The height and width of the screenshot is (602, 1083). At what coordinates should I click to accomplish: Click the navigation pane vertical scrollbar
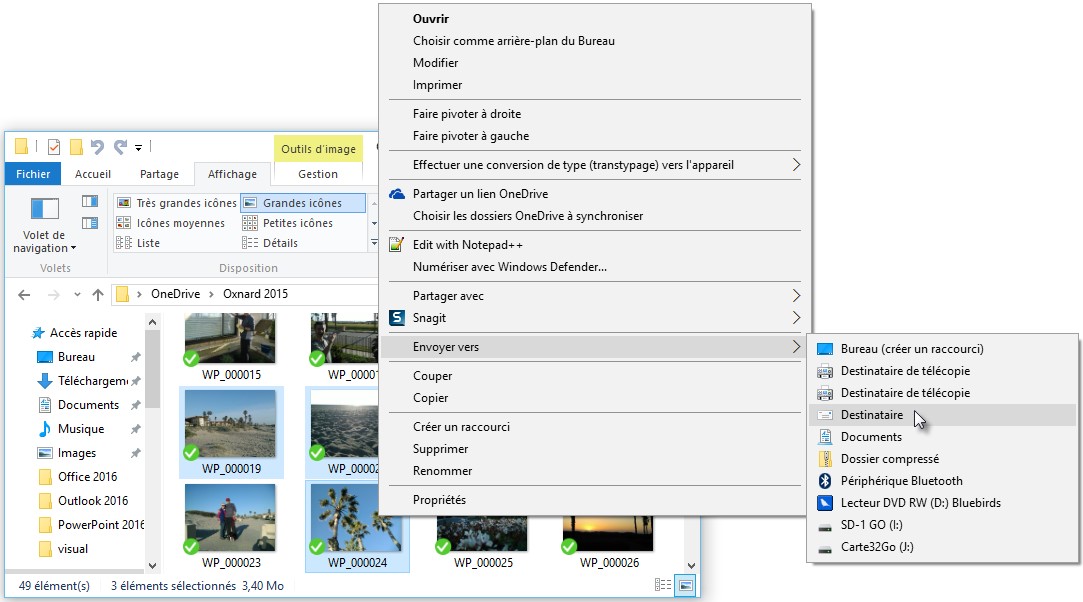pyautogui.click(x=152, y=370)
